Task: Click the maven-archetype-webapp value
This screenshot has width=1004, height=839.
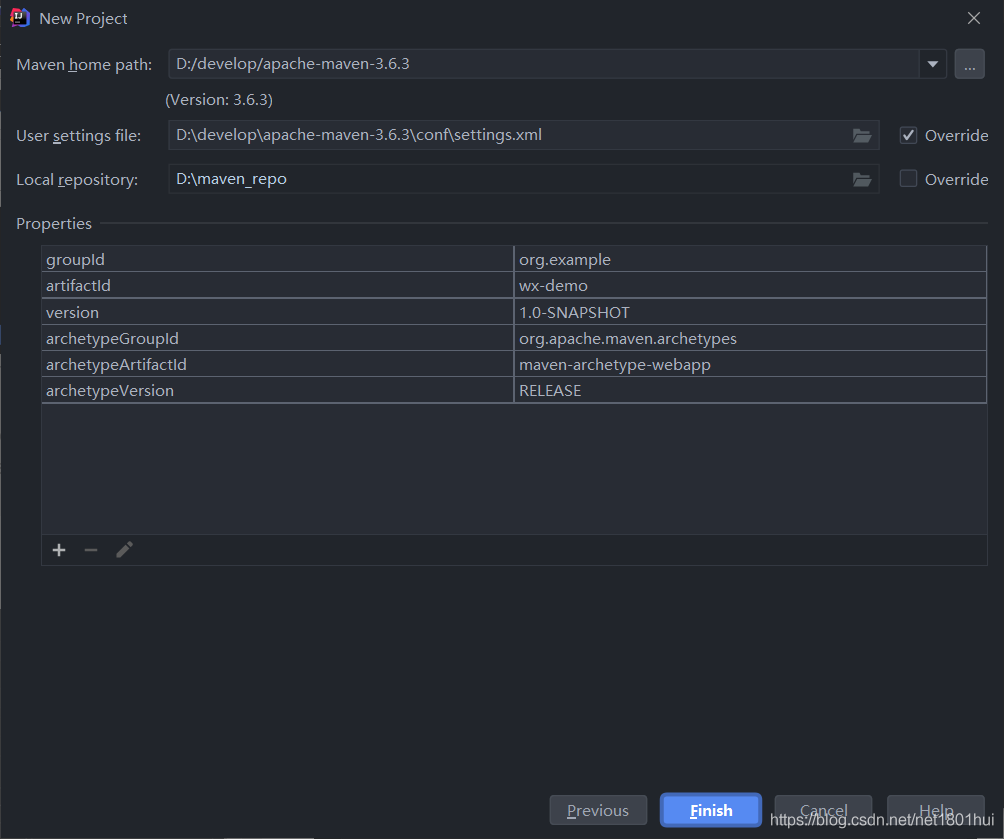Action: coord(750,364)
